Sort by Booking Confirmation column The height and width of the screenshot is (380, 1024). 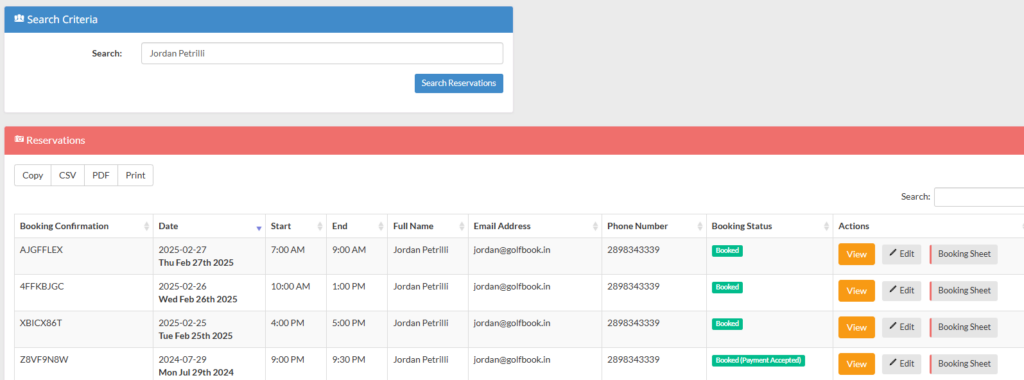(x=84, y=226)
